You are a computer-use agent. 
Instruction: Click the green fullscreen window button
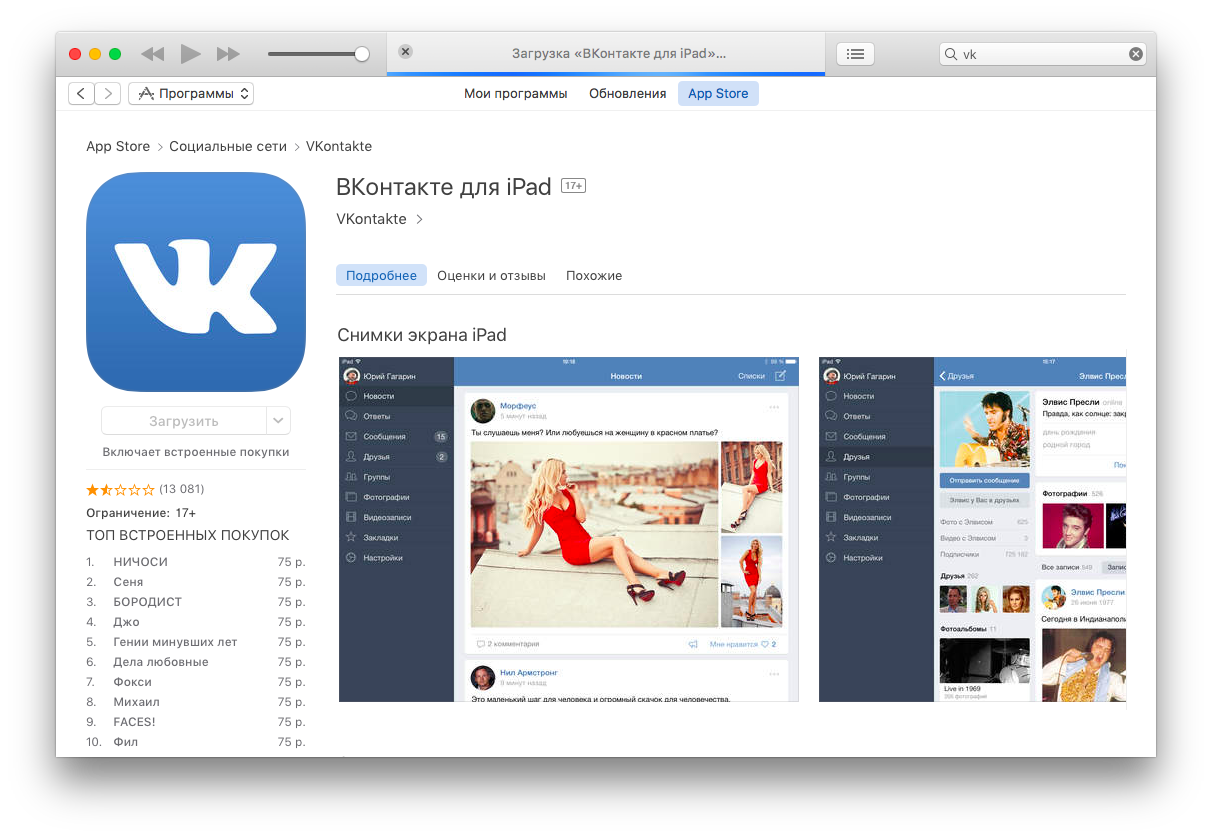click(x=115, y=54)
